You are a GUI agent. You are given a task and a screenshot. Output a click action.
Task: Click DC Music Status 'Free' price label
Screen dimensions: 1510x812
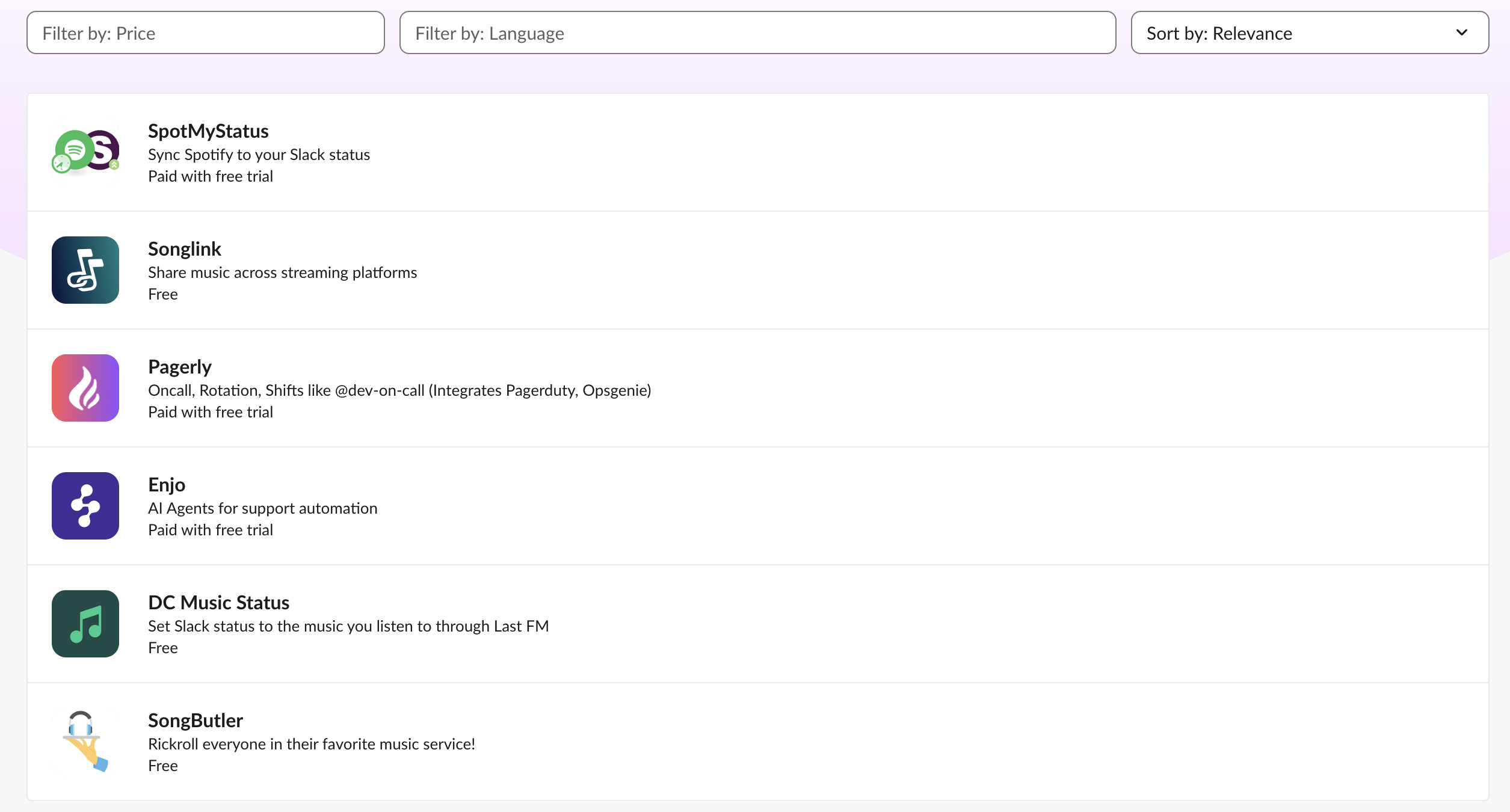(163, 648)
